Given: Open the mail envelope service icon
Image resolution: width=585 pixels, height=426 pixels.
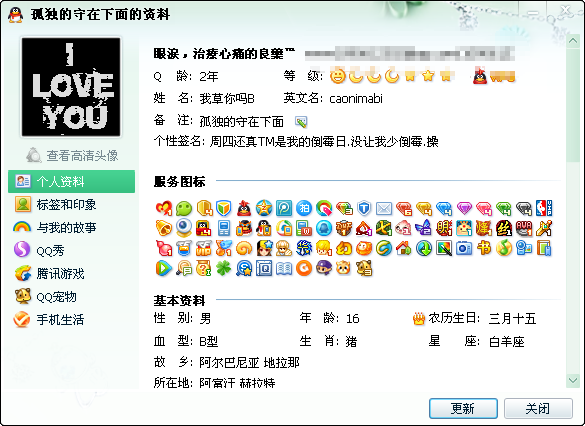Looking at the screenshot, I should (x=384, y=209).
